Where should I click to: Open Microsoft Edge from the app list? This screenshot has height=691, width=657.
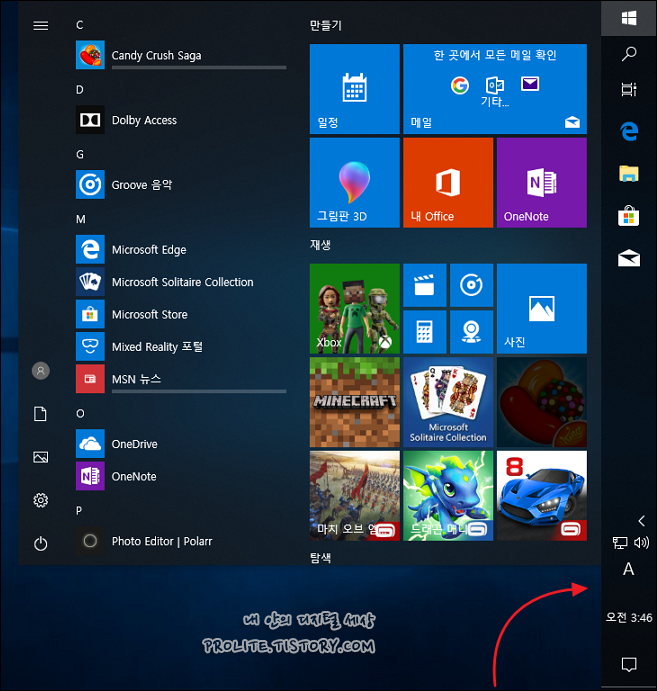181,249
